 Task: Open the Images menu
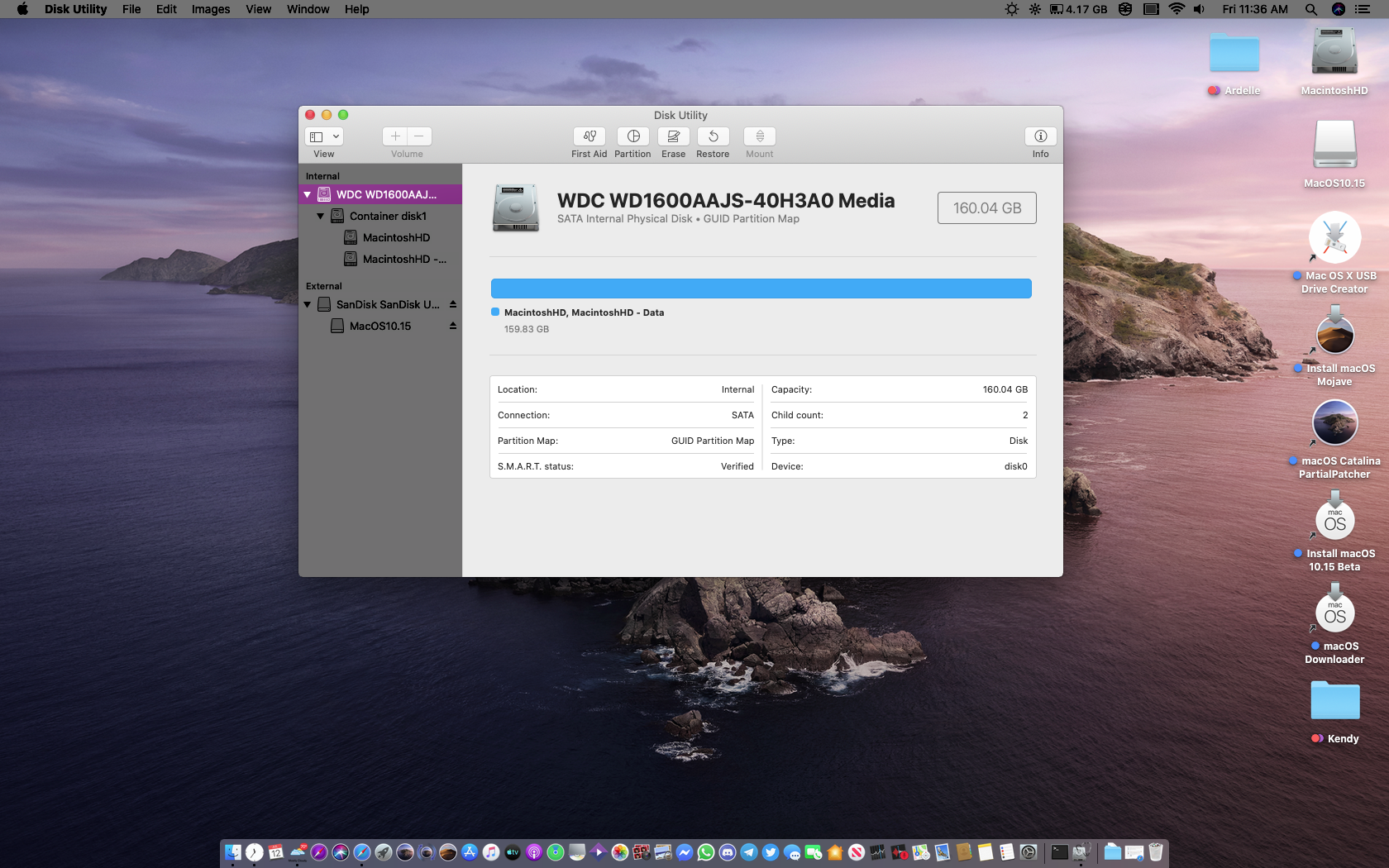pos(211,9)
